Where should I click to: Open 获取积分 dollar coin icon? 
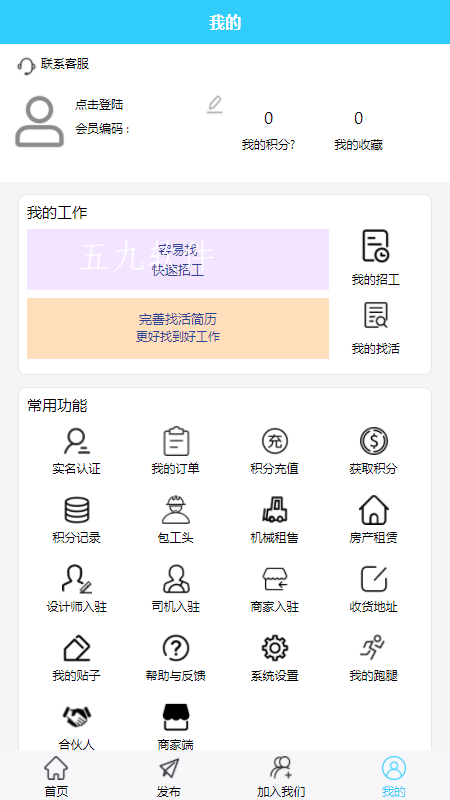[373, 441]
